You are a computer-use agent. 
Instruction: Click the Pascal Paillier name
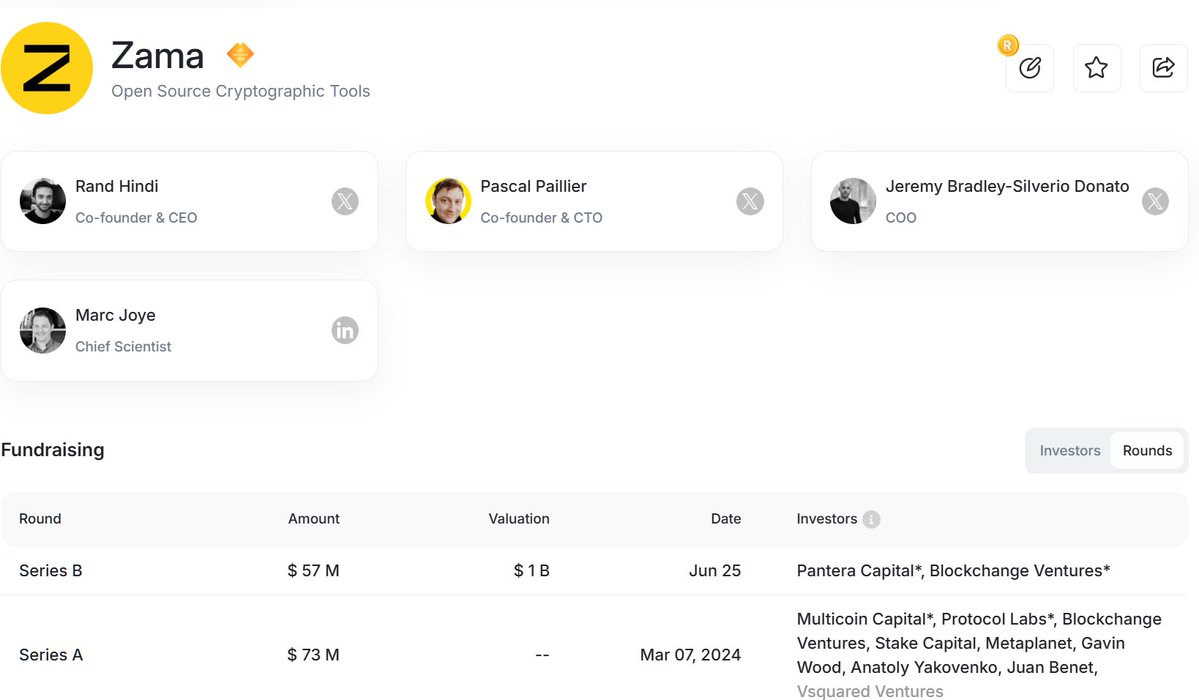pos(534,187)
